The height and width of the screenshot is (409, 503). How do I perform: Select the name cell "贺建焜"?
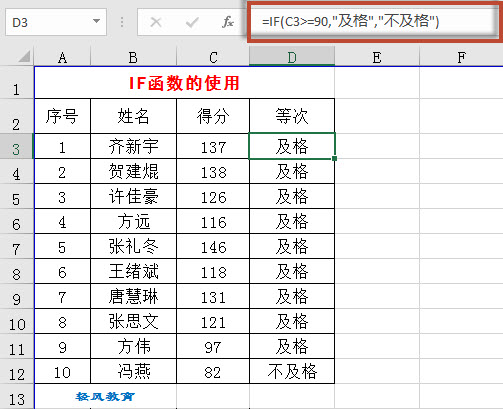(x=133, y=171)
